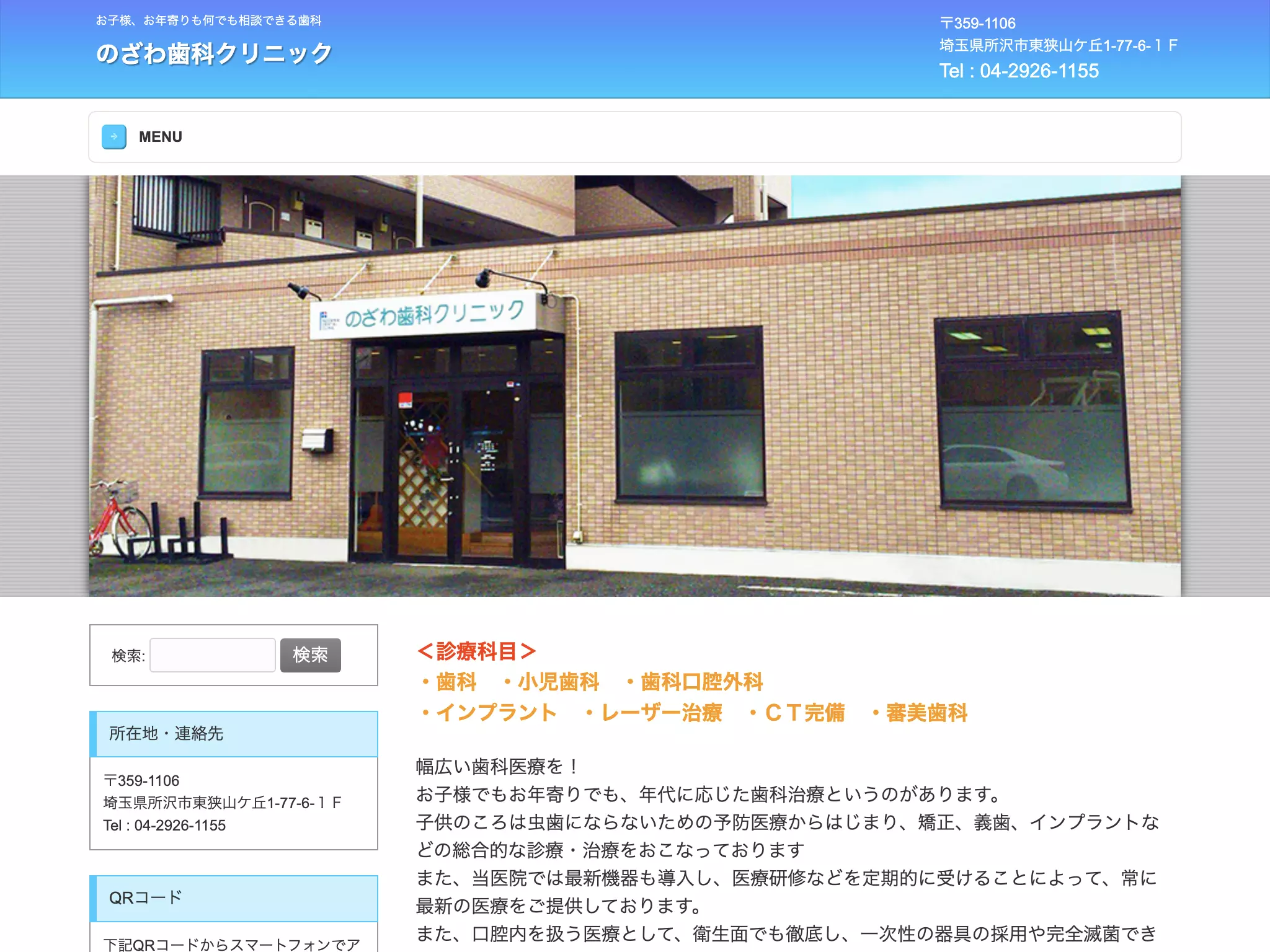Screen dimensions: 1270x952
Task: Click header phone number Tel : 04-2926-1155
Action: coord(1019,71)
